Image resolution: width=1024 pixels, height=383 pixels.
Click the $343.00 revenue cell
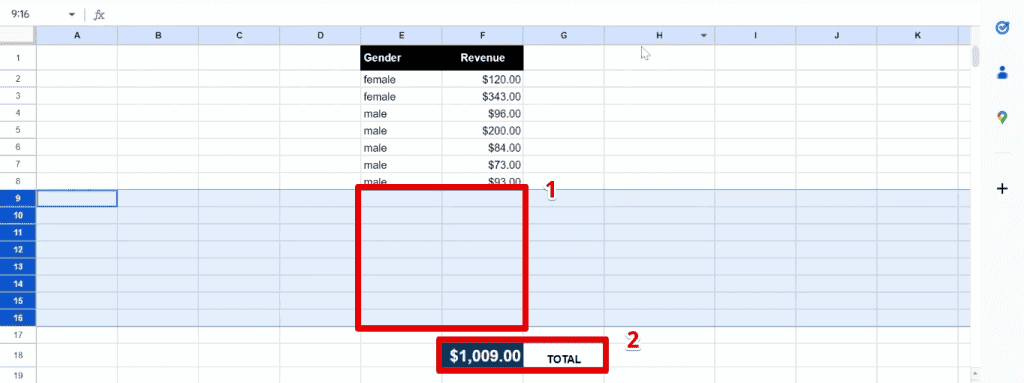pyautogui.click(x=482, y=96)
